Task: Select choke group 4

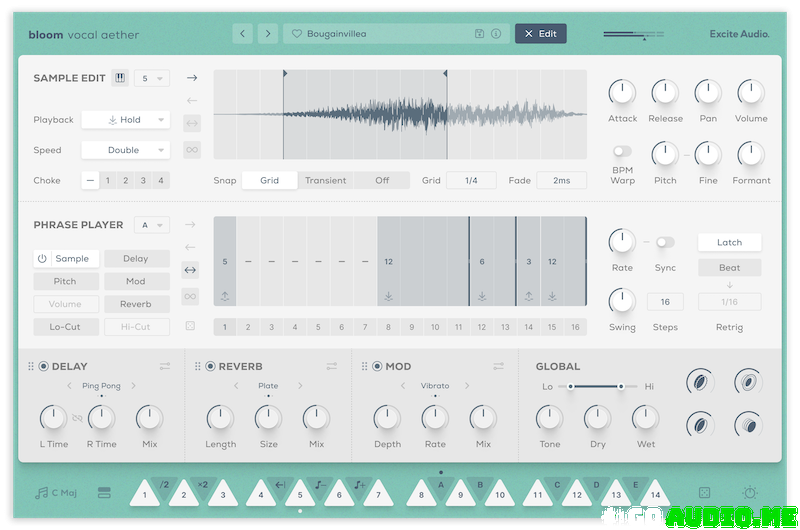Action: tap(161, 181)
